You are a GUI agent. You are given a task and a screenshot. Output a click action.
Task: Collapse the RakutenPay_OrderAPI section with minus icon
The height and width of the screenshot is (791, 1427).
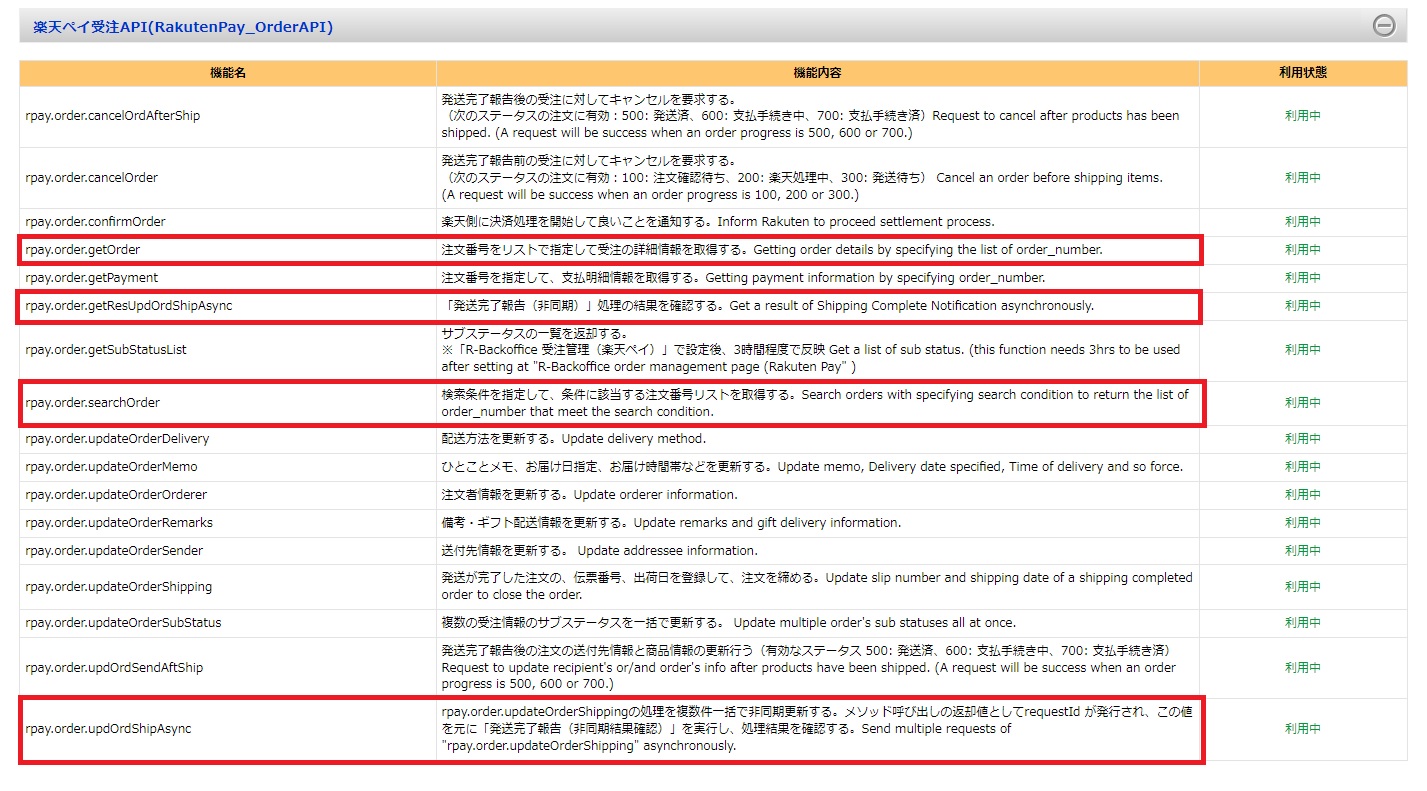(x=1384, y=26)
